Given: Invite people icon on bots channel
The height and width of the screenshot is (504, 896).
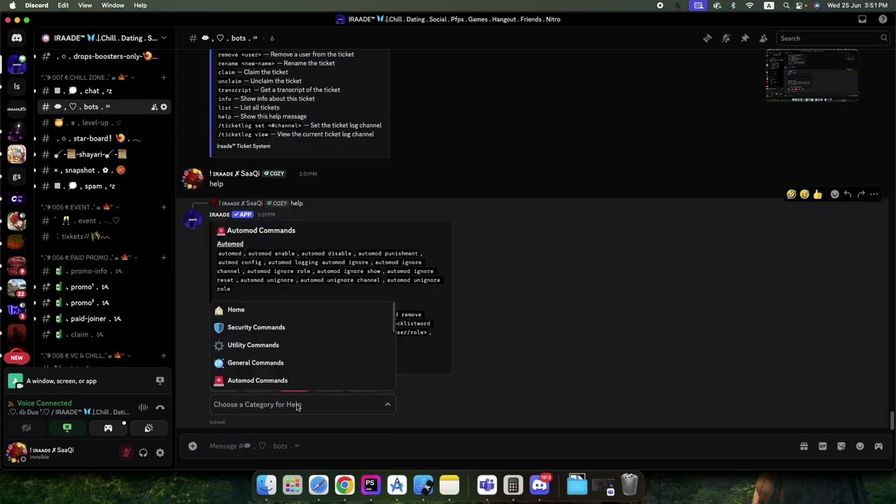Looking at the screenshot, I should click(154, 107).
